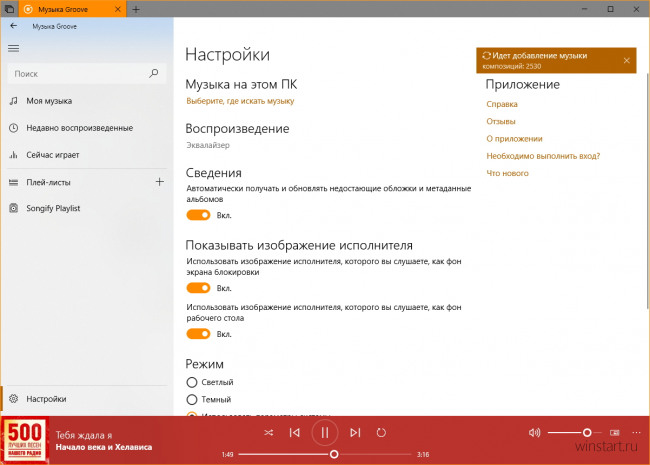
Task: Open Отзывы link
Action: click(x=501, y=122)
